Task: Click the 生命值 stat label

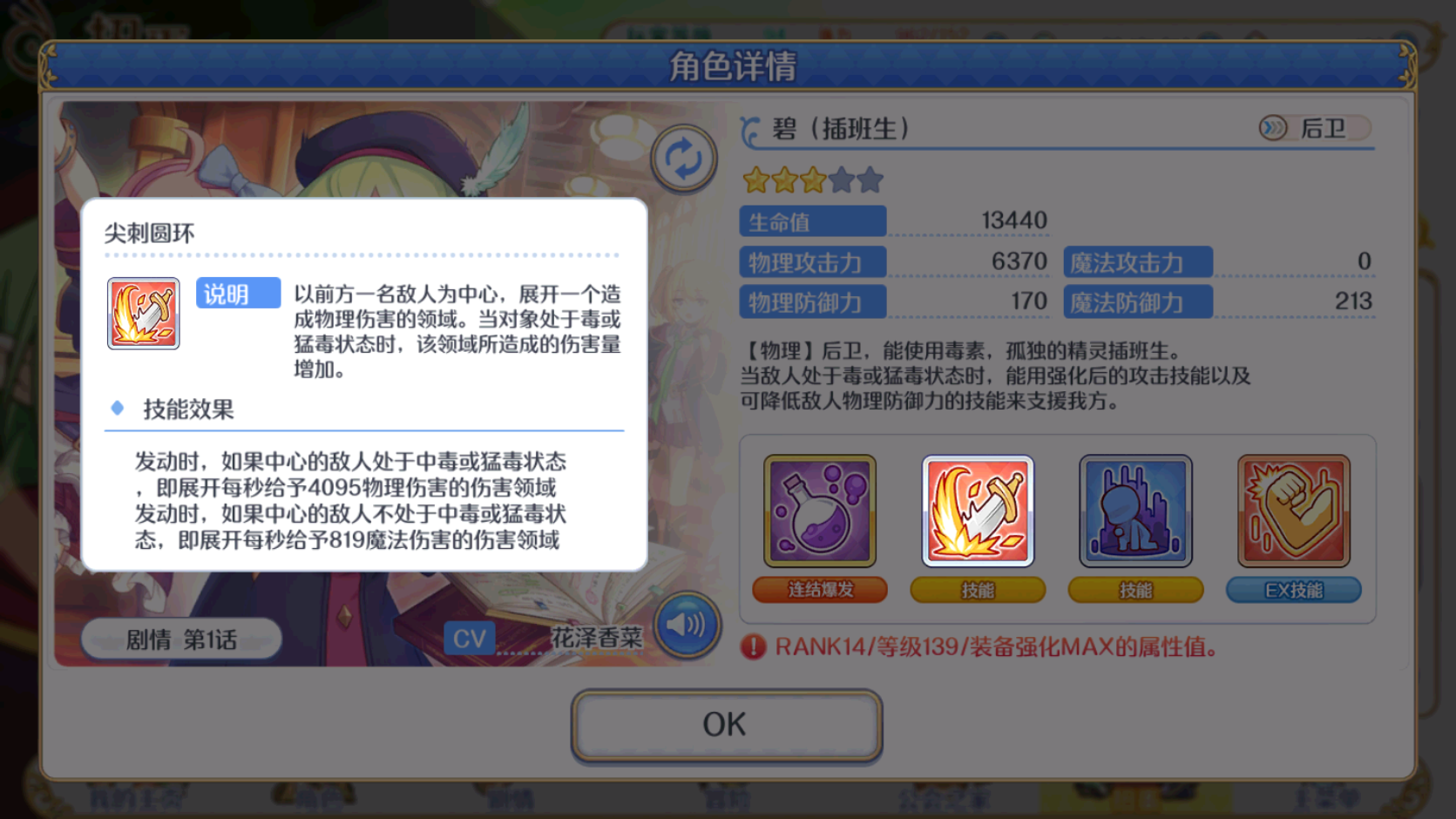Action: pos(813,221)
